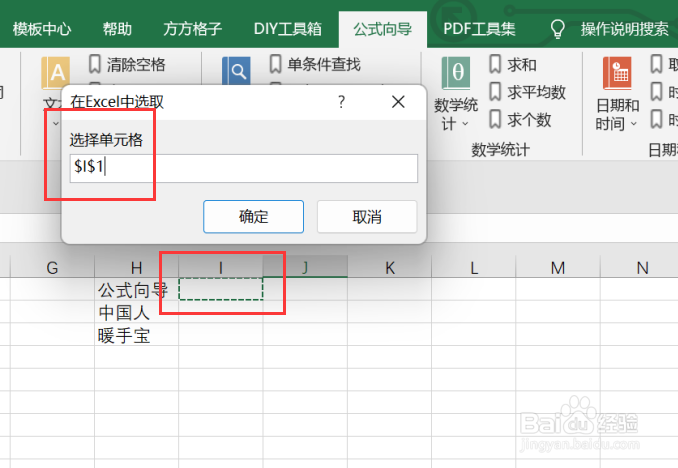Click the 日期和时间 calendar icon
Image resolution: width=678 pixels, height=468 pixels.
(x=617, y=73)
